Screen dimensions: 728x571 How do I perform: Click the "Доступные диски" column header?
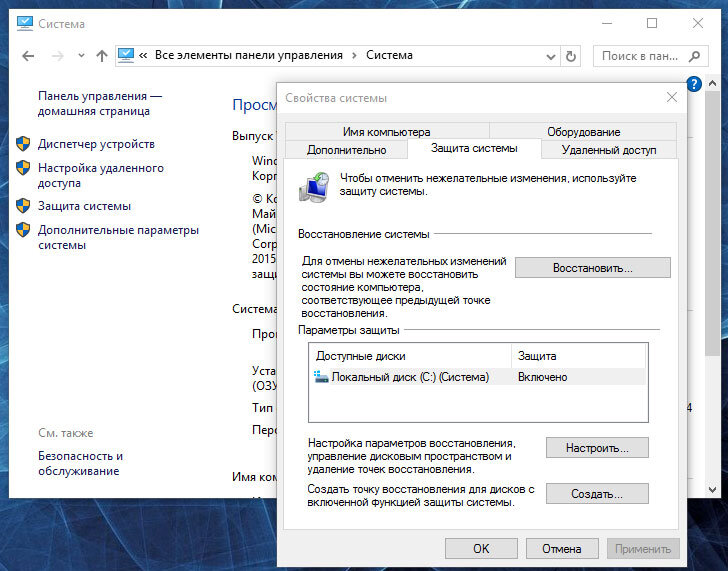coord(410,356)
